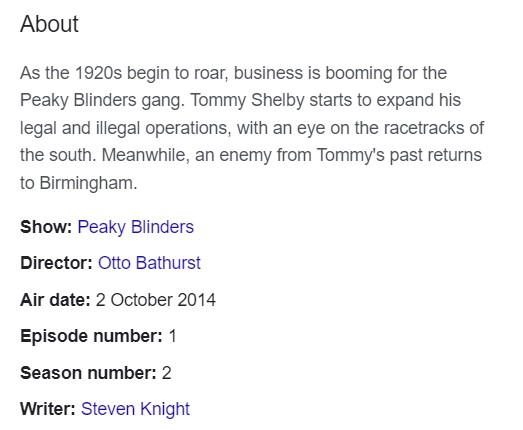This screenshot has width=523, height=430.
Task: Open the Peaky Blinders show link
Action: point(135,227)
